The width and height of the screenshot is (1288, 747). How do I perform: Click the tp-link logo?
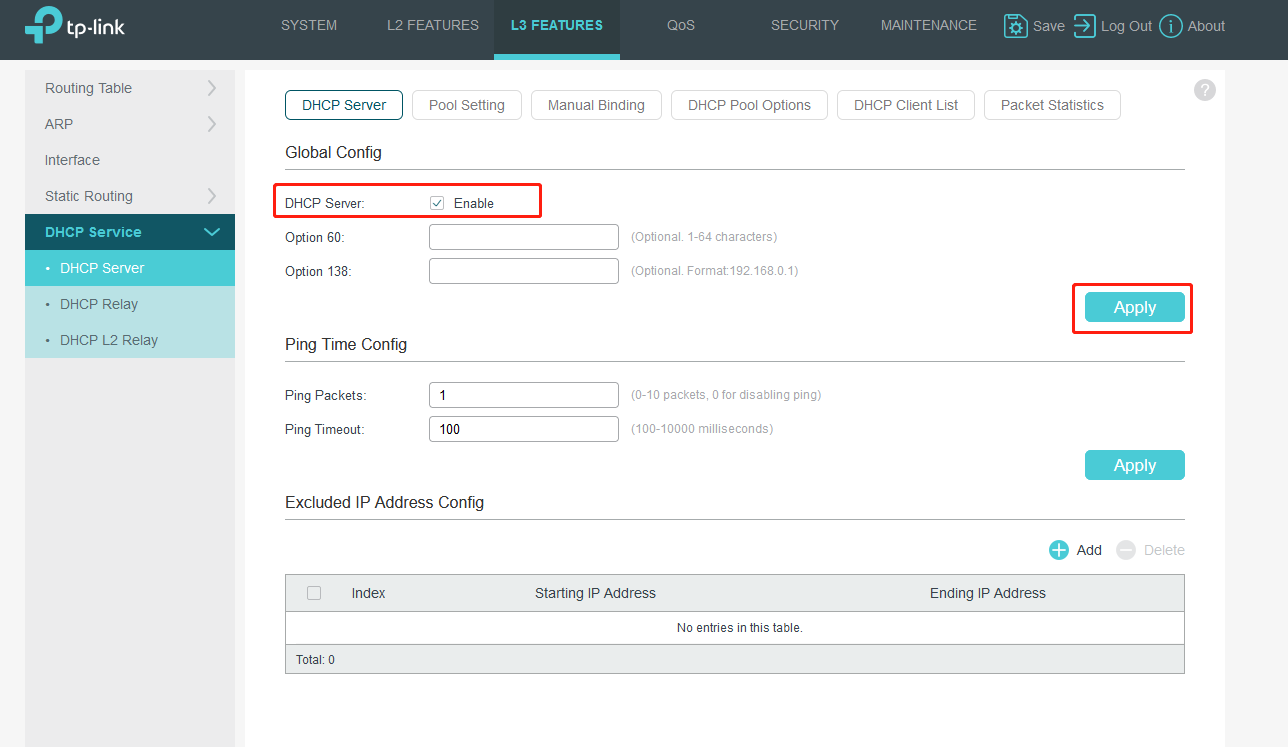75,26
